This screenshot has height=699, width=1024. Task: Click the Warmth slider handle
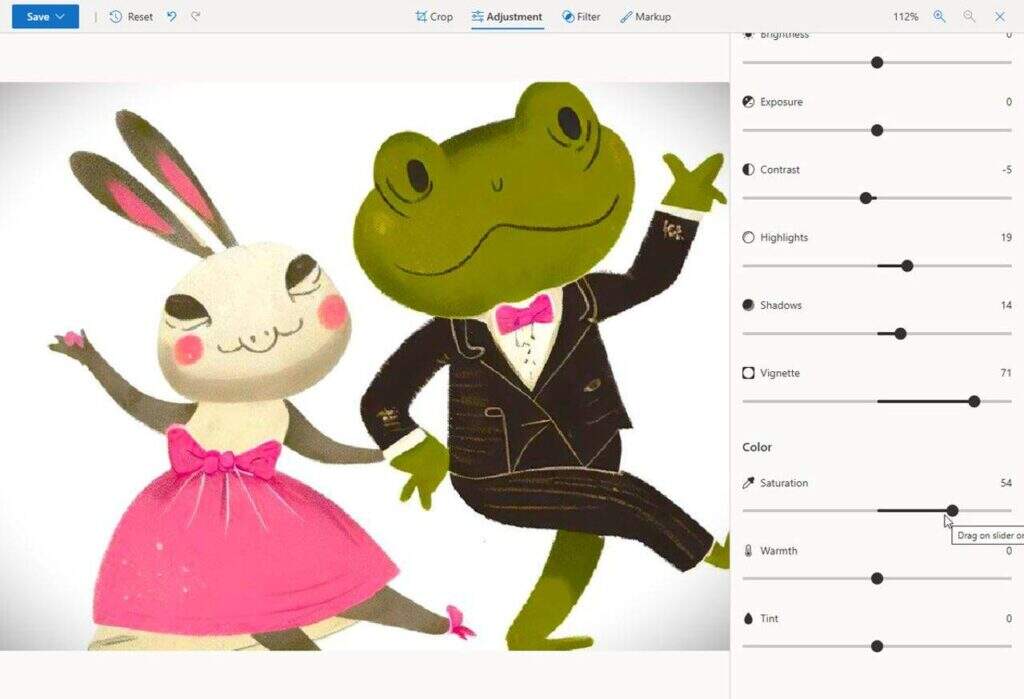pos(877,579)
